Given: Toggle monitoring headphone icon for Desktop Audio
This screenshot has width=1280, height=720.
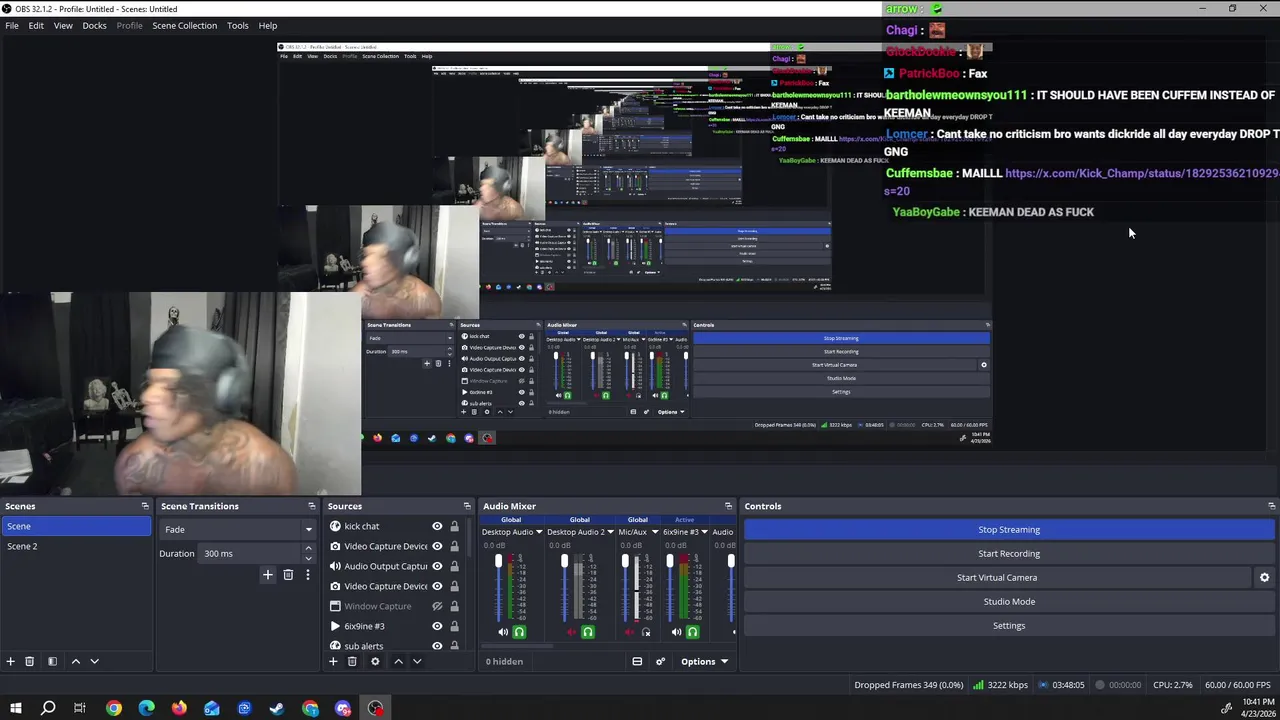Looking at the screenshot, I should coord(519,632).
